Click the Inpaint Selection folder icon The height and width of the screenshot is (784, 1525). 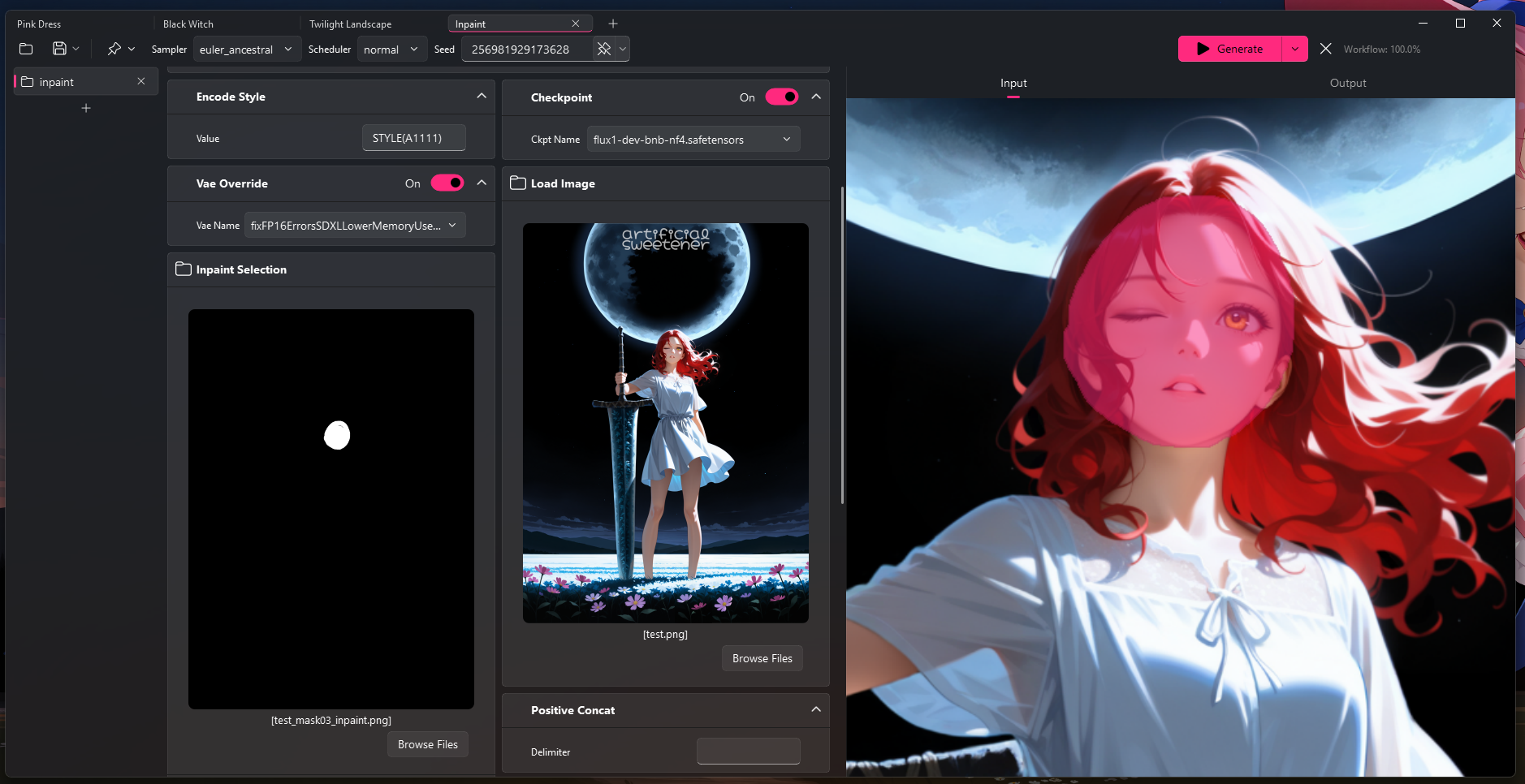(x=184, y=269)
